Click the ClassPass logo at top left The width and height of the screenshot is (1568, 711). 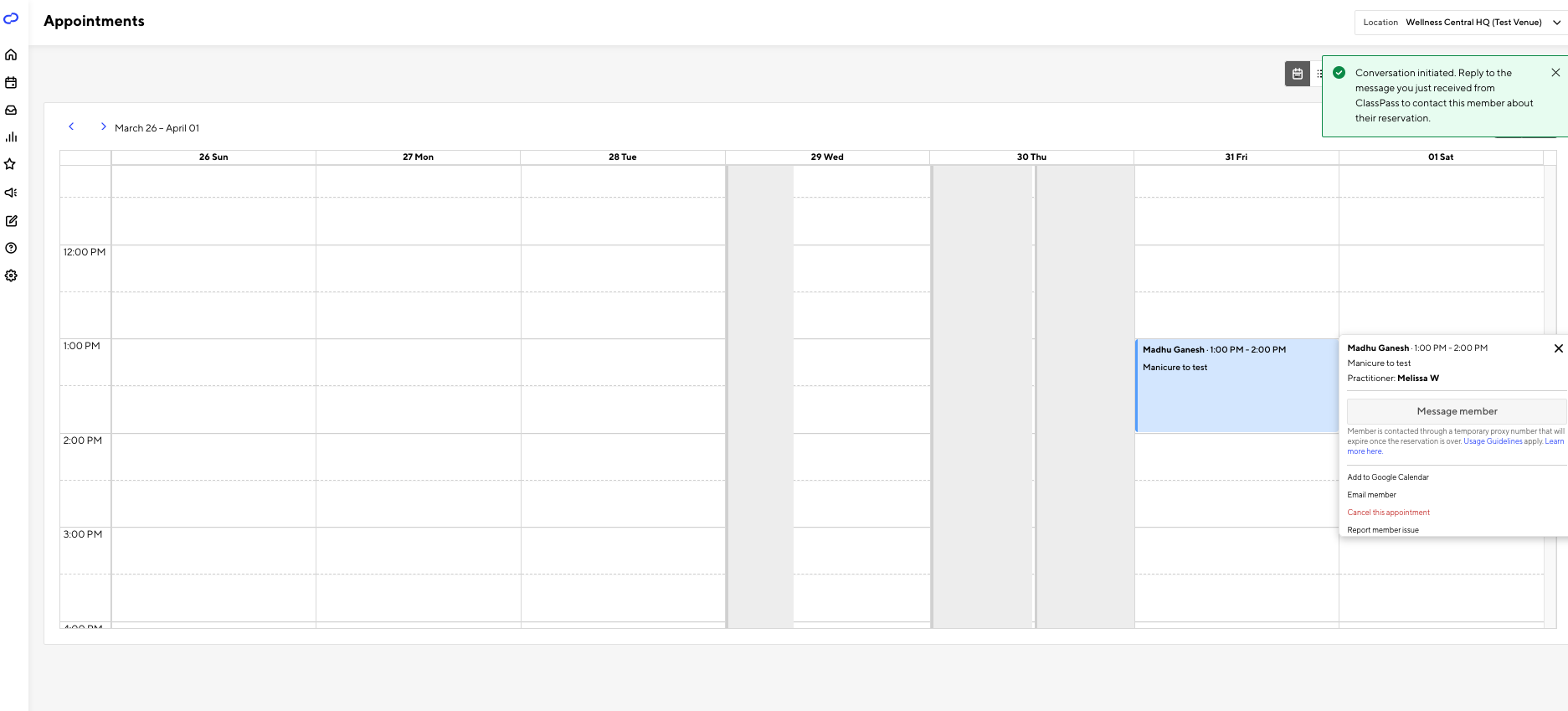11,18
